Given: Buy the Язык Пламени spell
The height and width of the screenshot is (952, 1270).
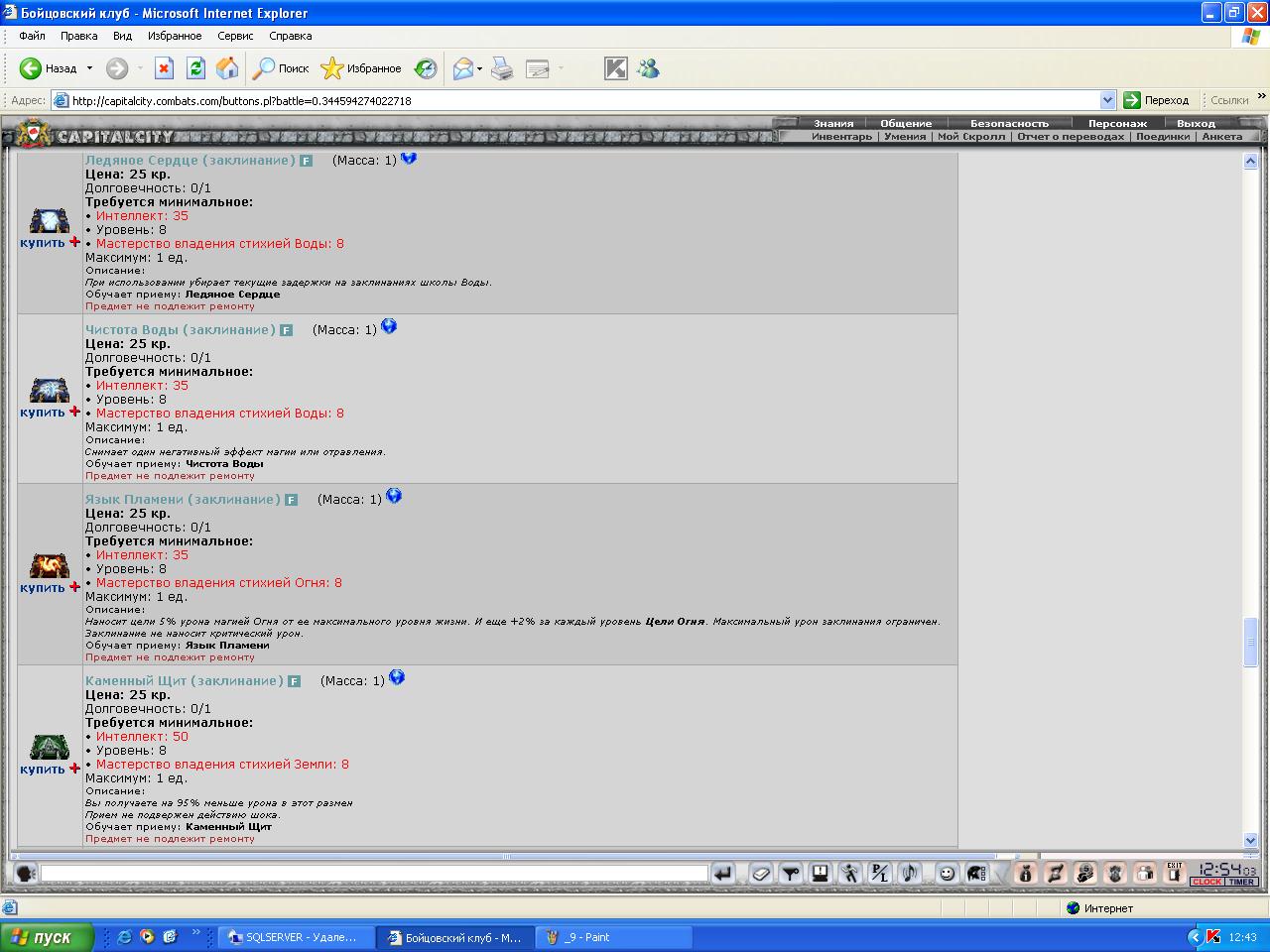Looking at the screenshot, I should pyautogui.click(x=43, y=588).
